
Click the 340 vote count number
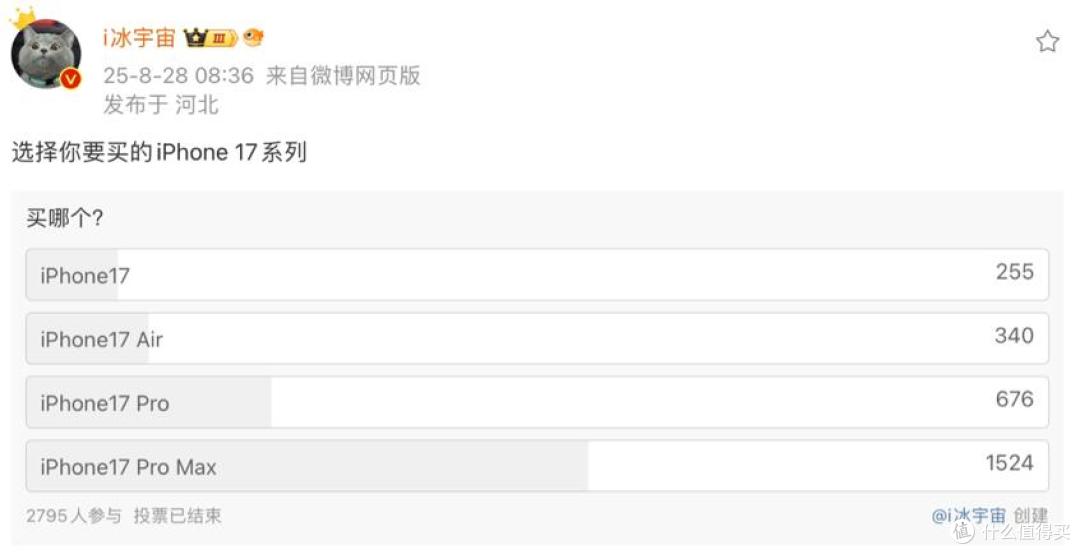coord(1014,335)
